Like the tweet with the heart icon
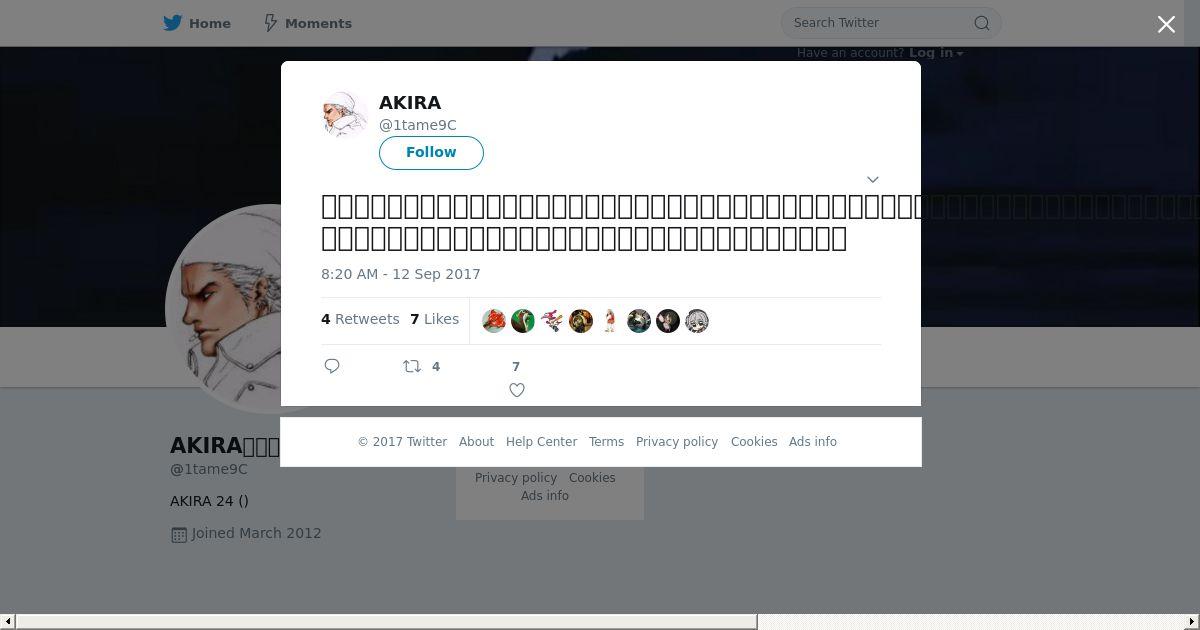 [517, 390]
